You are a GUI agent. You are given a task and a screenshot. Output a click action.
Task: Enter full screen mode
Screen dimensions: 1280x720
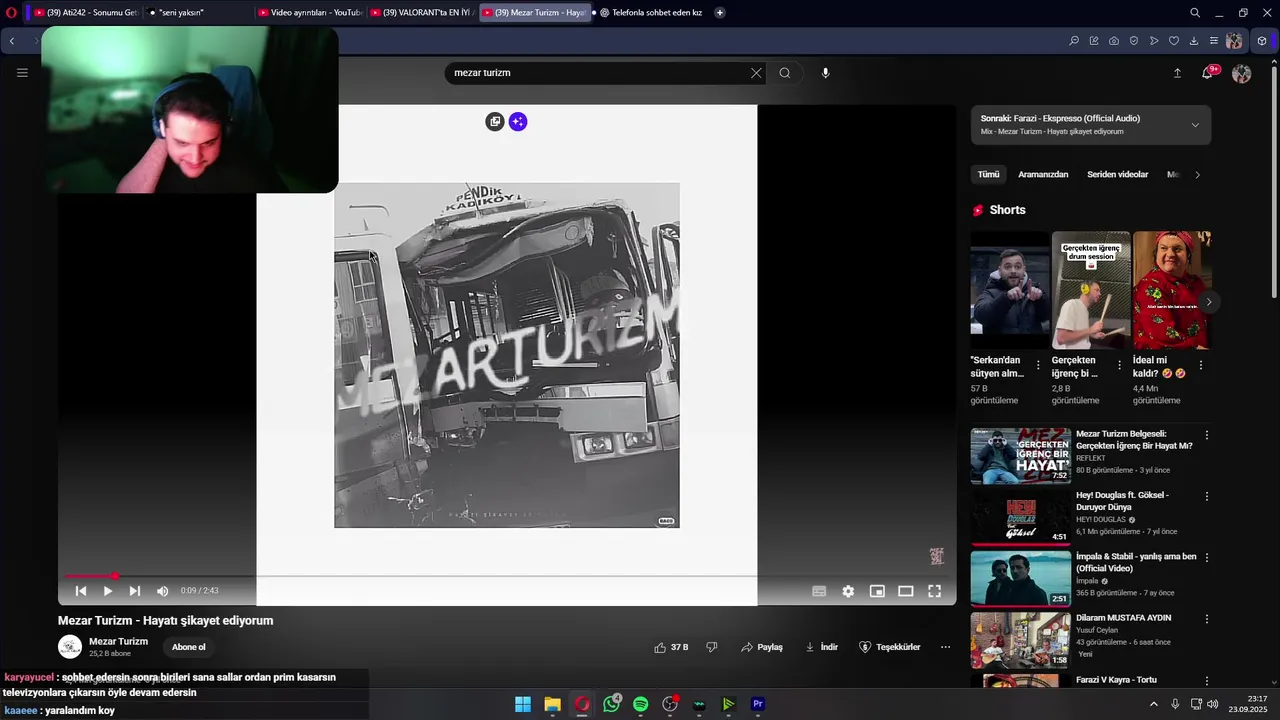coord(934,591)
